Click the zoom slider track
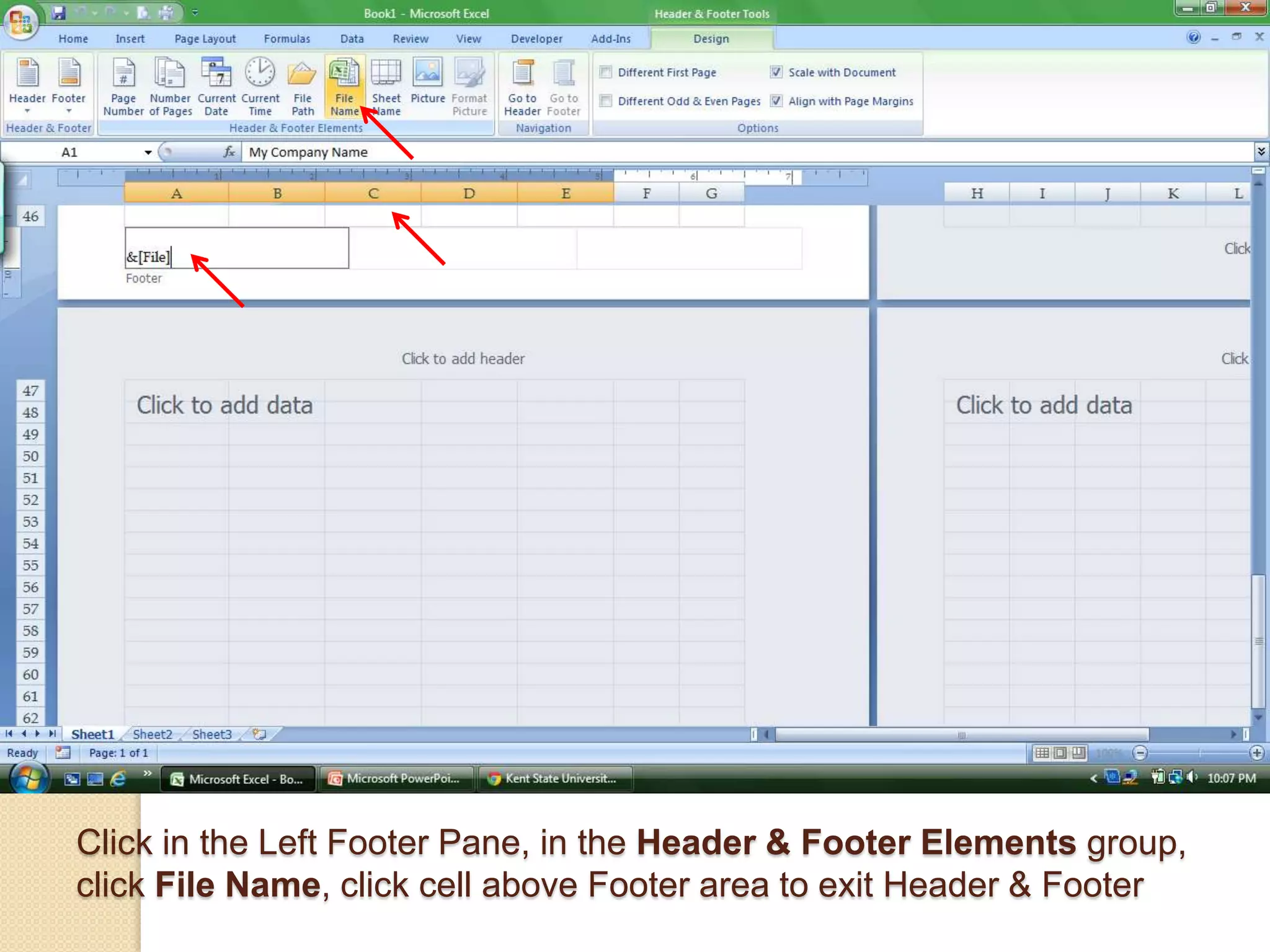The width and height of the screenshot is (1270, 952). (1199, 753)
